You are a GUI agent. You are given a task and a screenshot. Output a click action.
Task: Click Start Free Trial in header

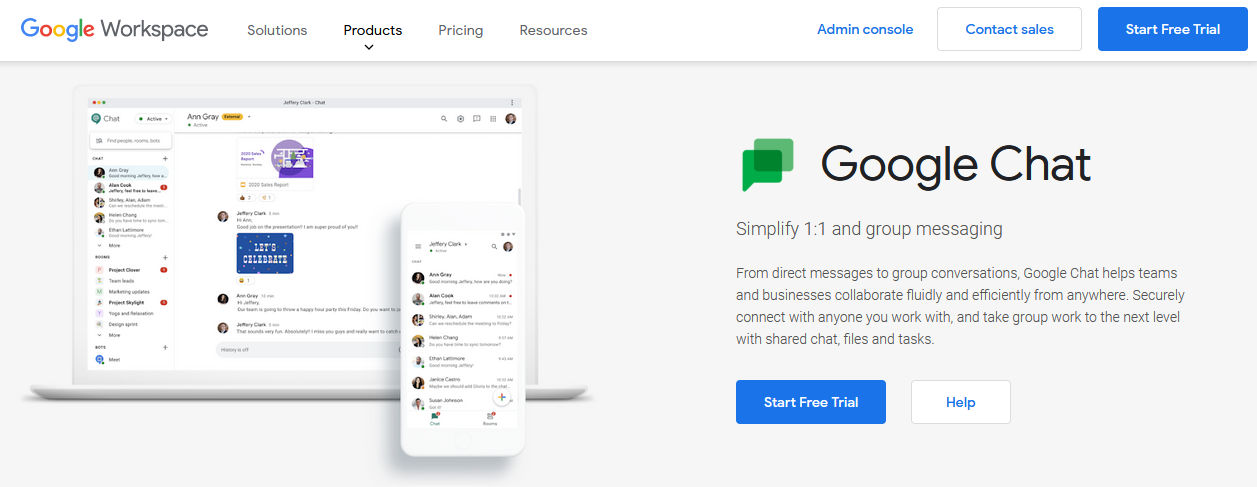tap(1173, 29)
